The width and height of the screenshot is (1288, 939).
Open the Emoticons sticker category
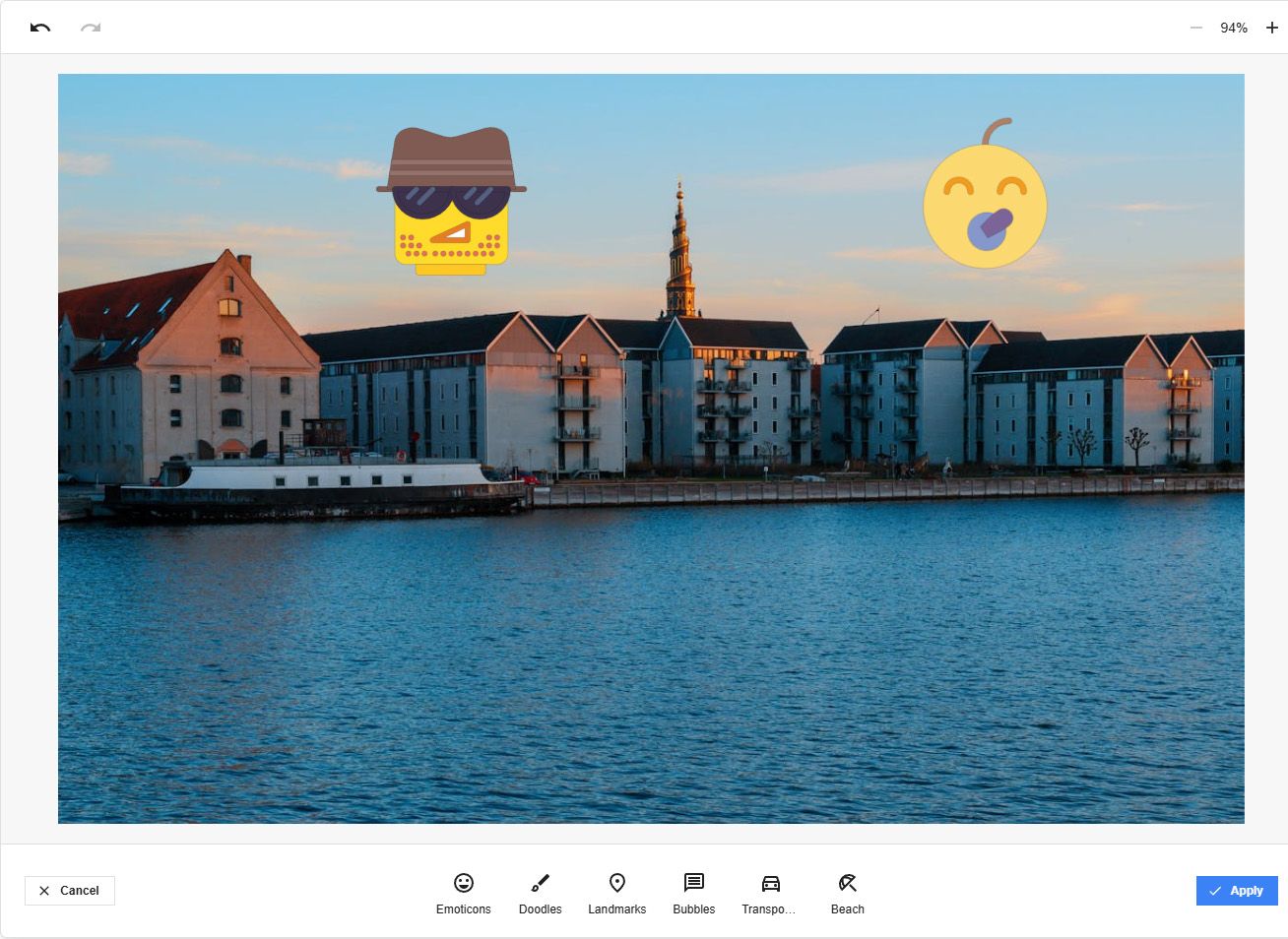pos(464,894)
